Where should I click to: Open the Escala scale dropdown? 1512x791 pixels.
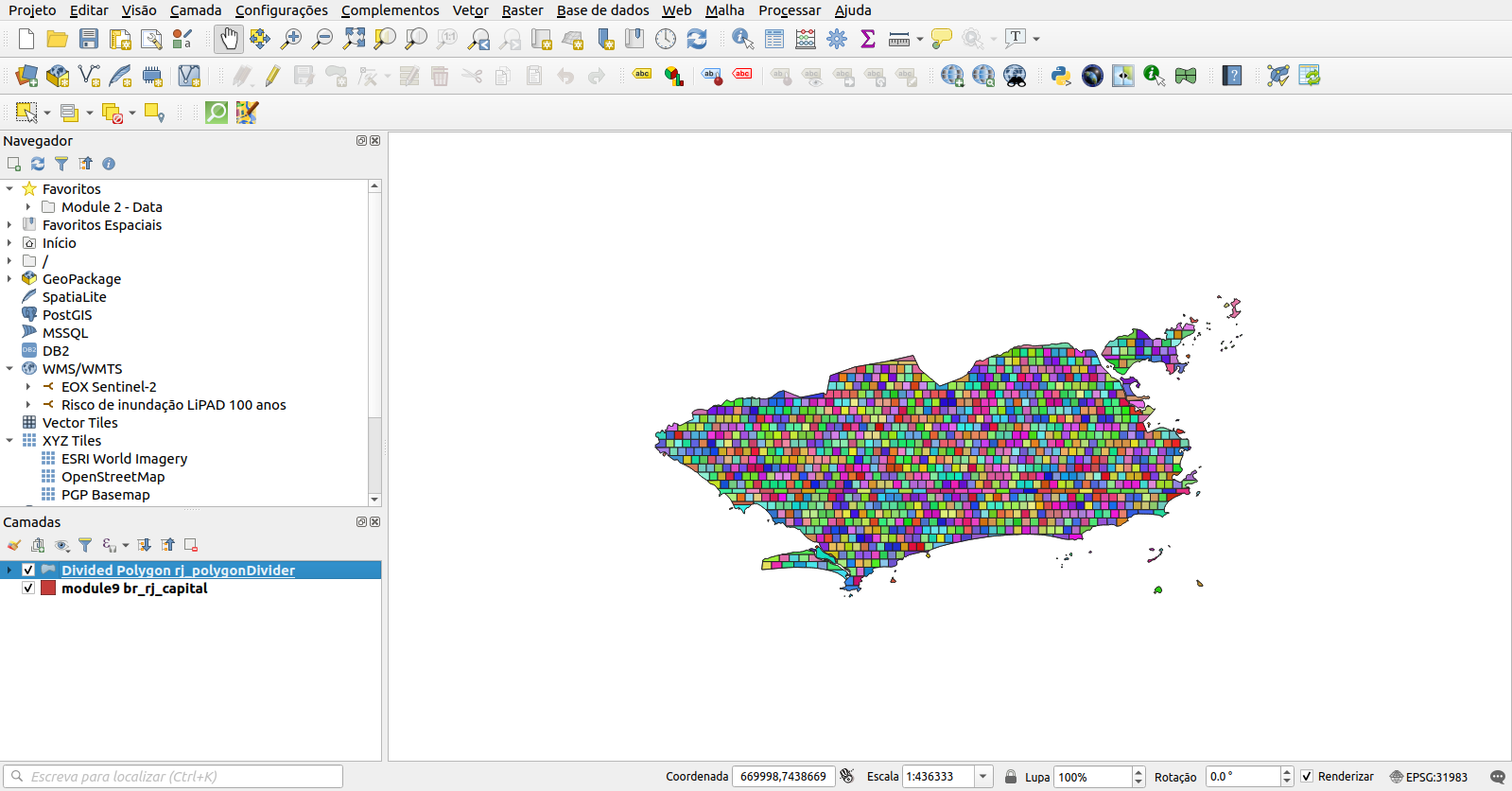(983, 777)
